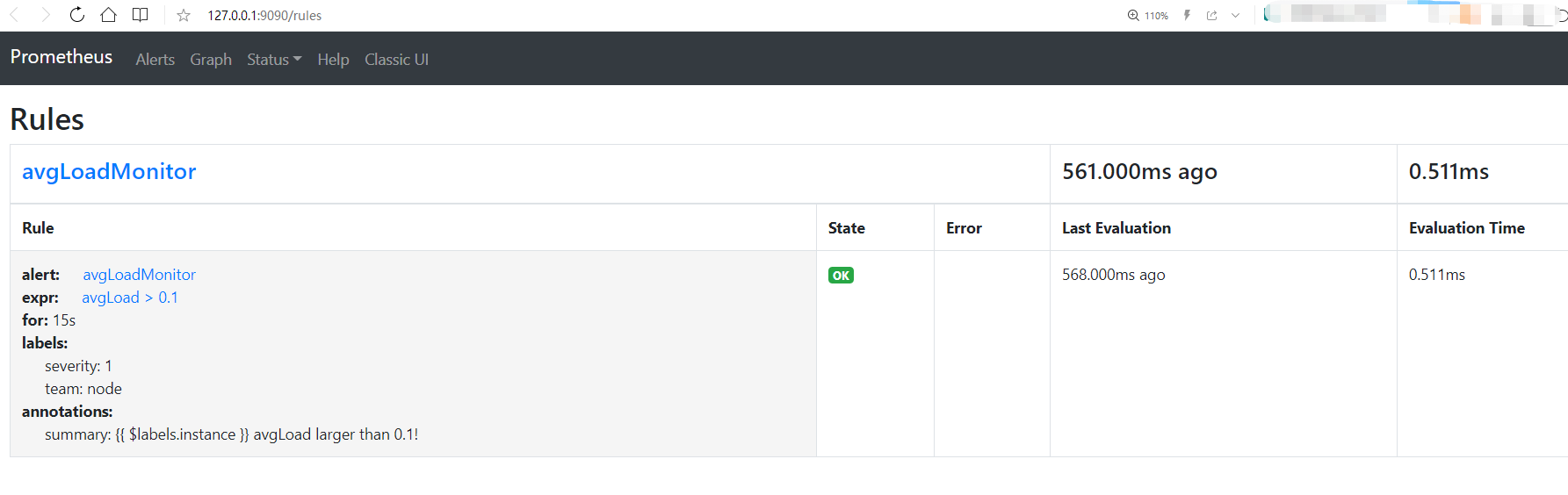
Task: Open the Graph page
Action: 211,60
